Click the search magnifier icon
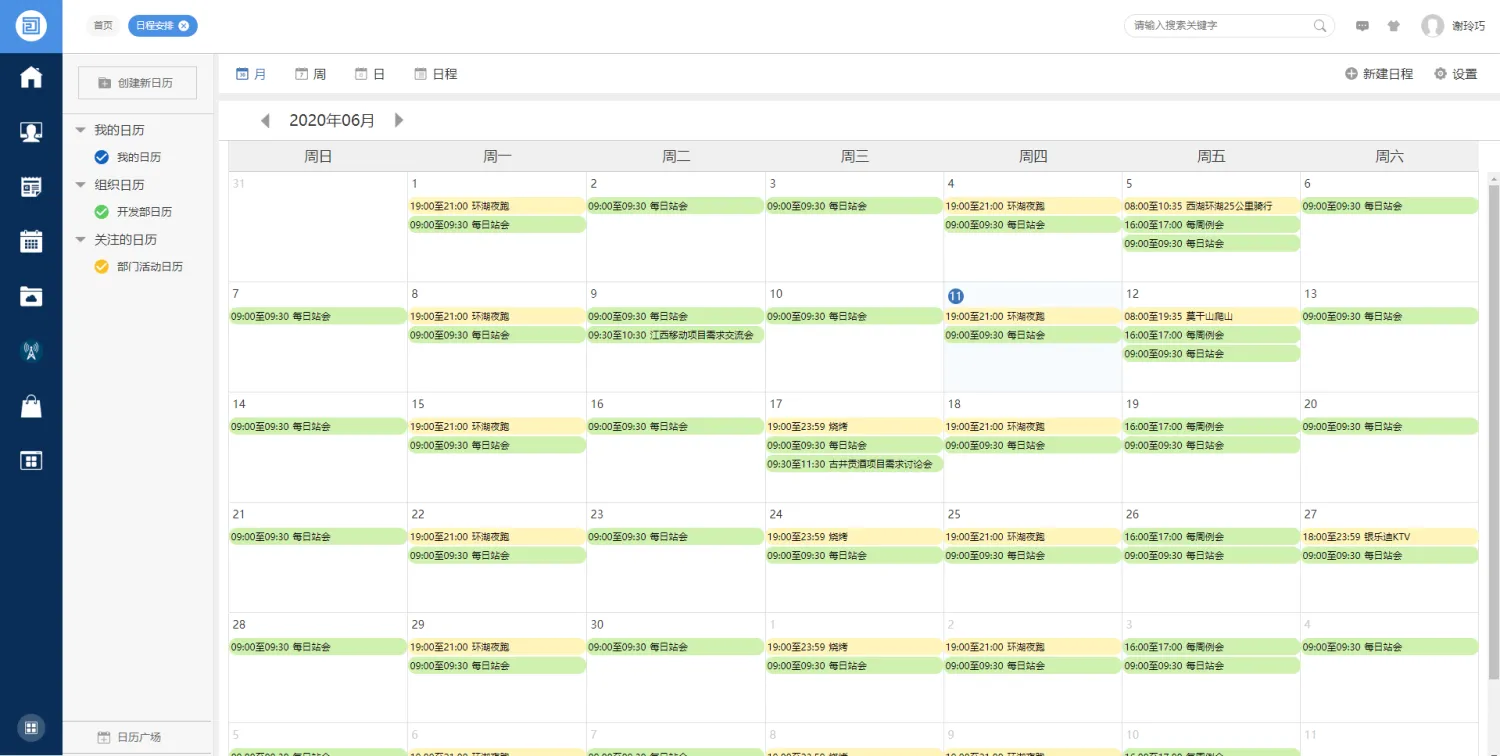This screenshot has width=1500, height=756. pos(1320,26)
